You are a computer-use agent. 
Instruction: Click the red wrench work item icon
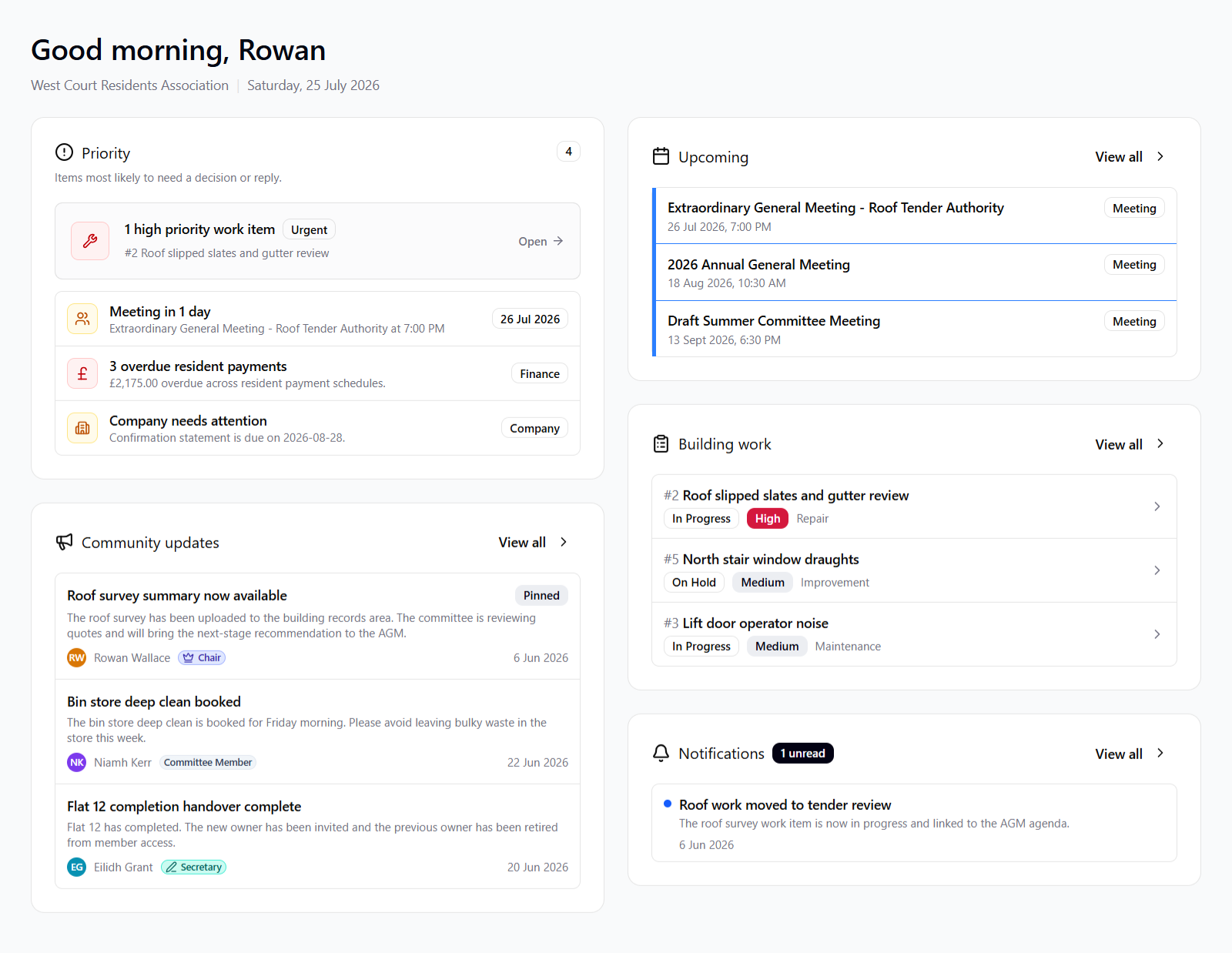(x=90, y=241)
